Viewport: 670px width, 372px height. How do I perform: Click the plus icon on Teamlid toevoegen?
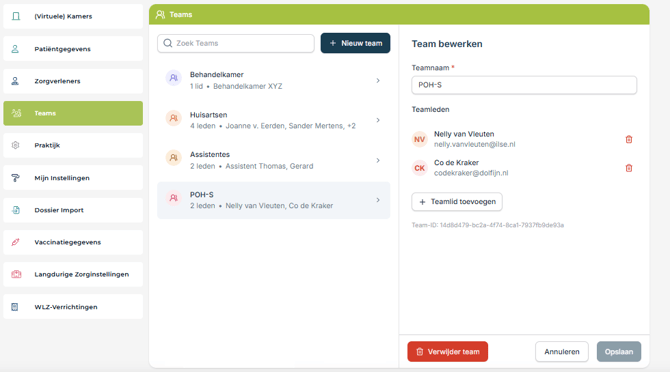(422, 202)
